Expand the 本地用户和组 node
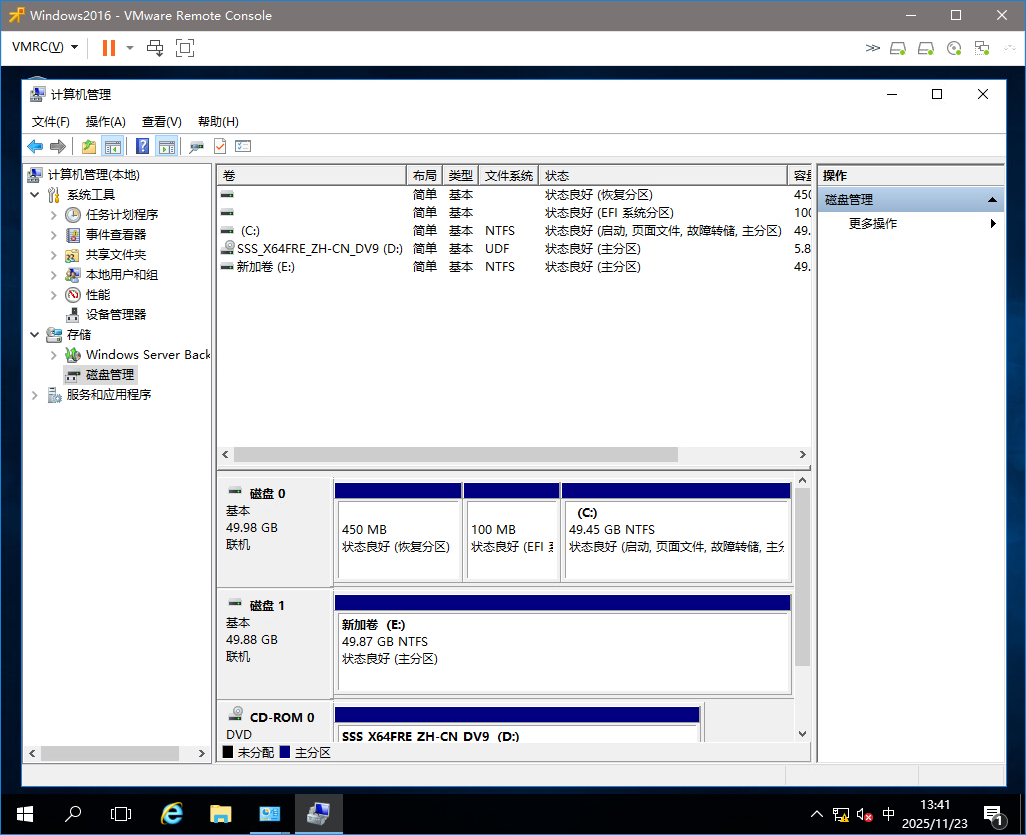 click(x=54, y=275)
